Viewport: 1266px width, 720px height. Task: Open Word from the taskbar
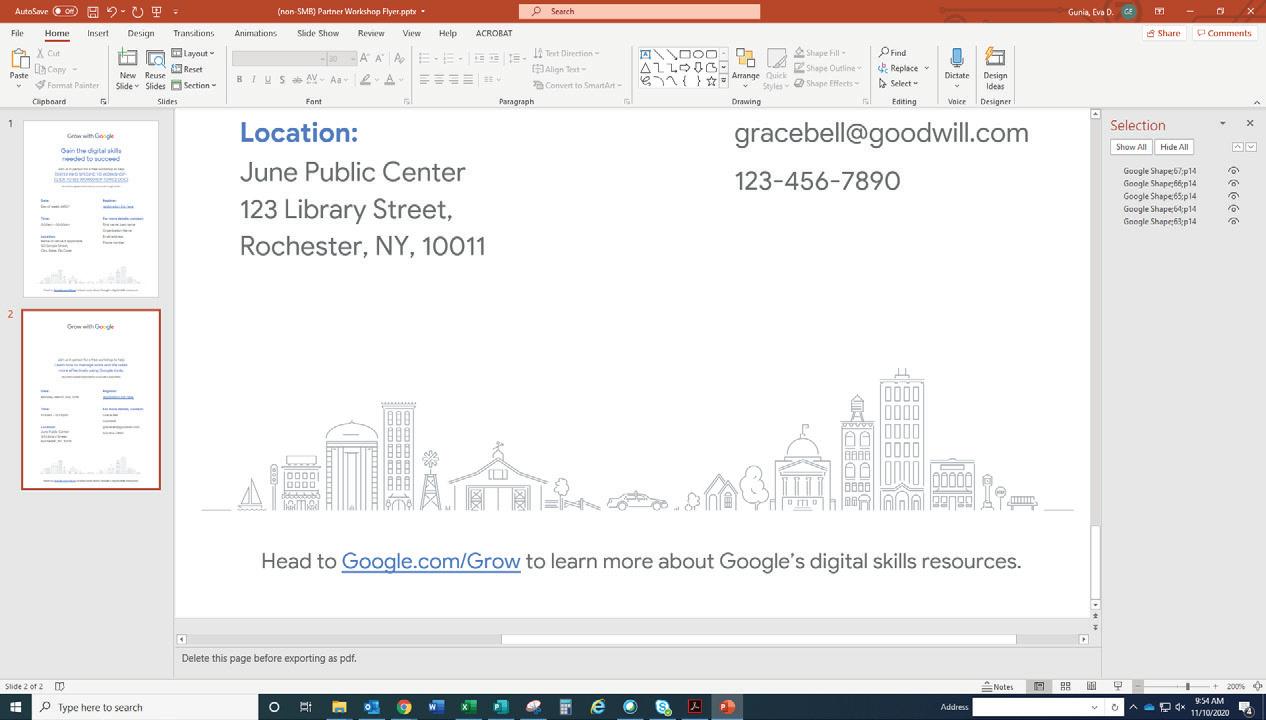[x=436, y=707]
